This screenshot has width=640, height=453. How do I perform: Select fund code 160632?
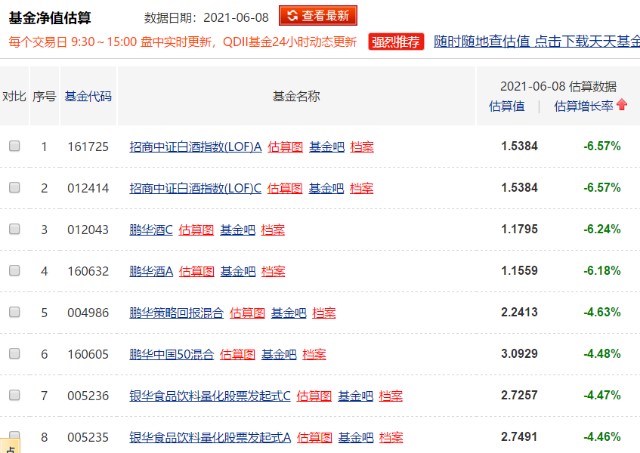88,271
